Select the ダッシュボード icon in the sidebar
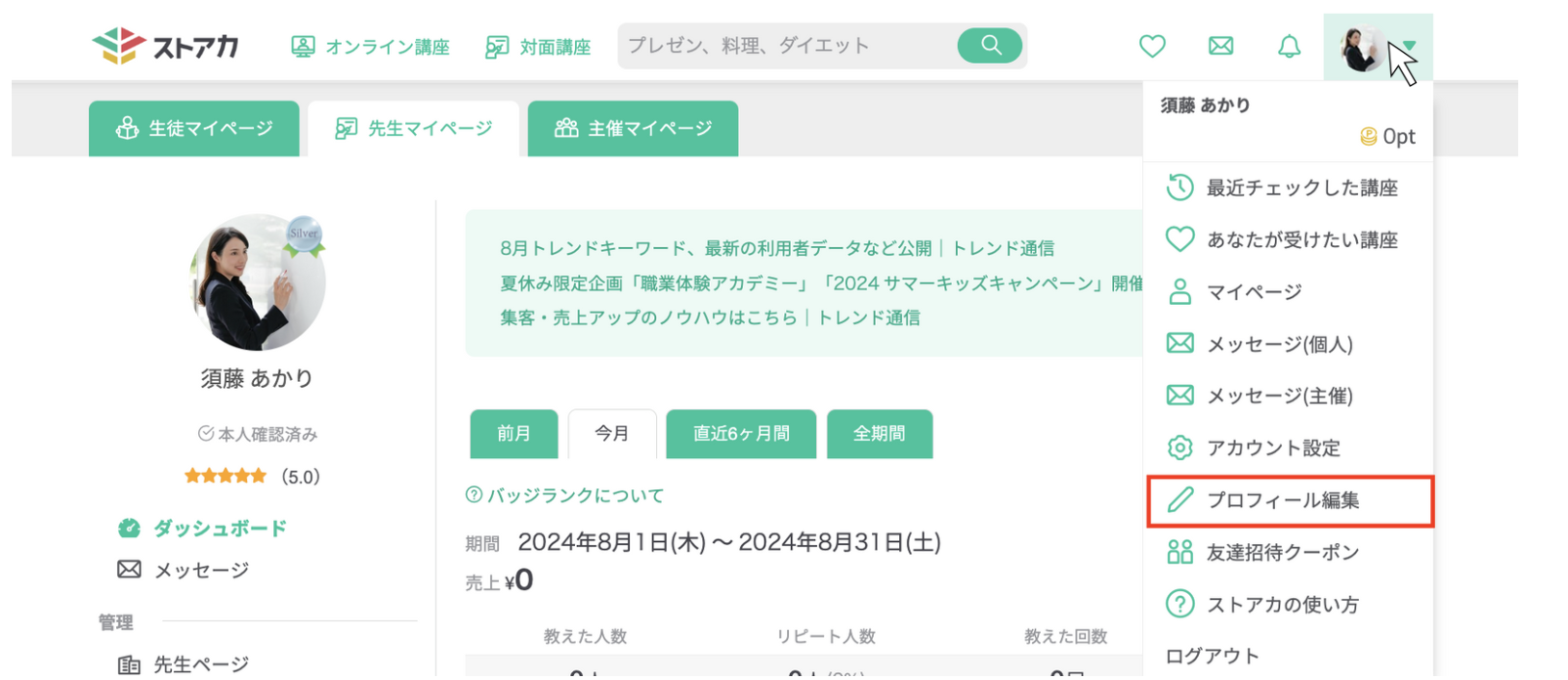Screen dimensions: 1568x680 tap(128, 529)
